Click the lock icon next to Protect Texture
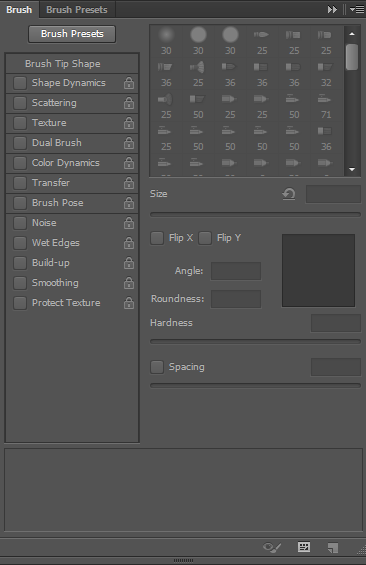This screenshot has height=565, width=366. [x=129, y=303]
